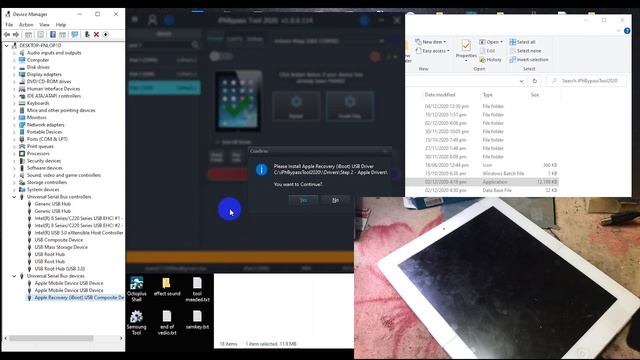This screenshot has height=360, width=640.
Task: Collapse Universal Serial Bus controllers node
Action: click(14, 197)
